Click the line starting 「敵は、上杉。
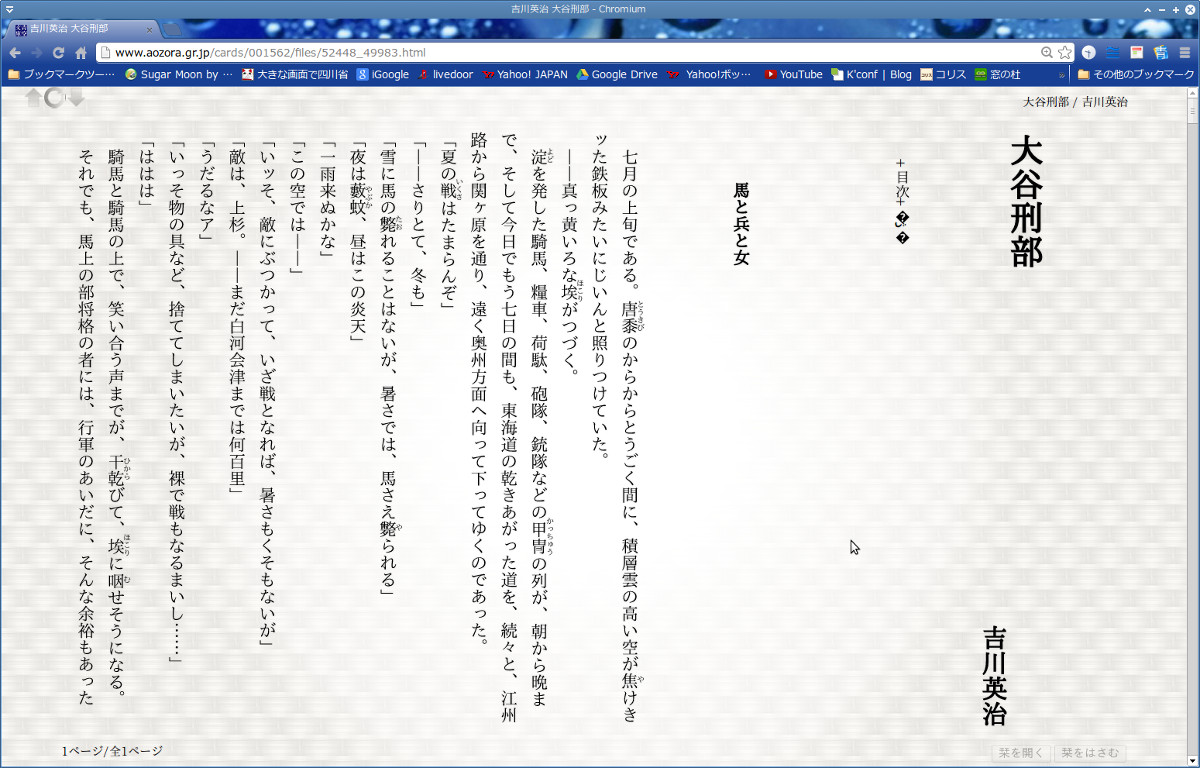Viewport: 1200px width, 768px height. [x=237, y=320]
